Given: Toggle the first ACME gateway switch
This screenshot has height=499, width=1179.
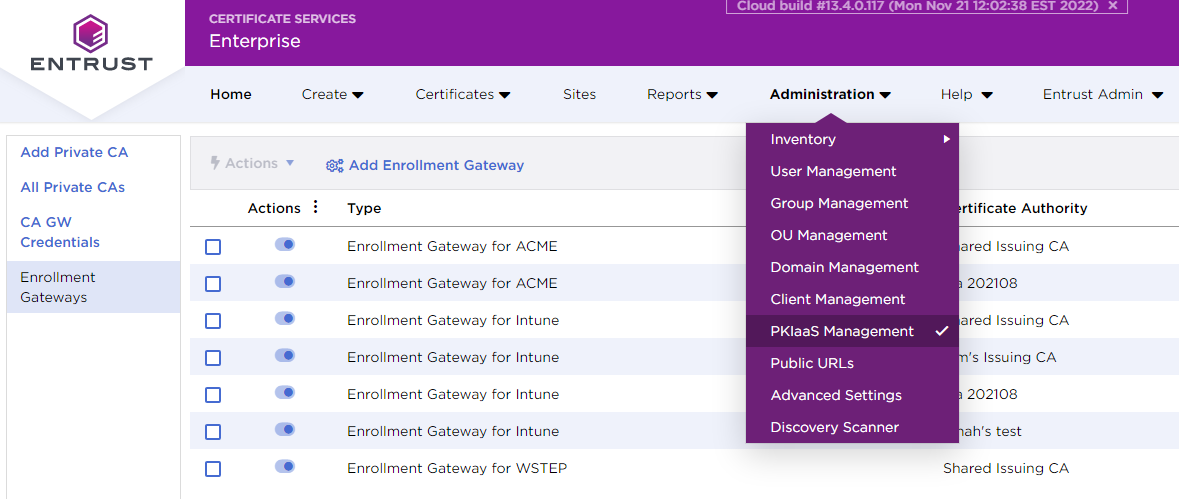Looking at the screenshot, I should [x=285, y=245].
